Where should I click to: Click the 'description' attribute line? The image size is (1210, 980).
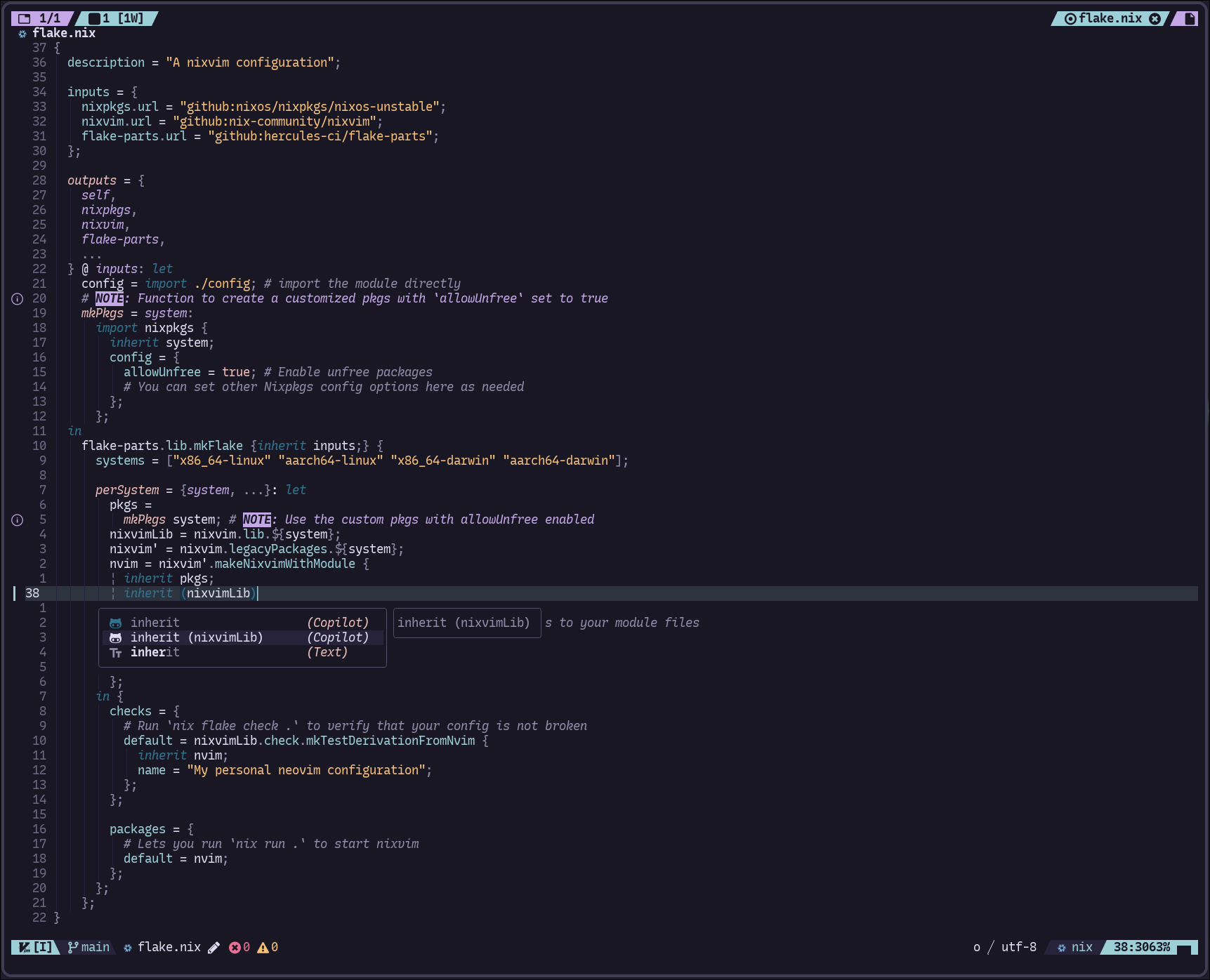[x=204, y=62]
